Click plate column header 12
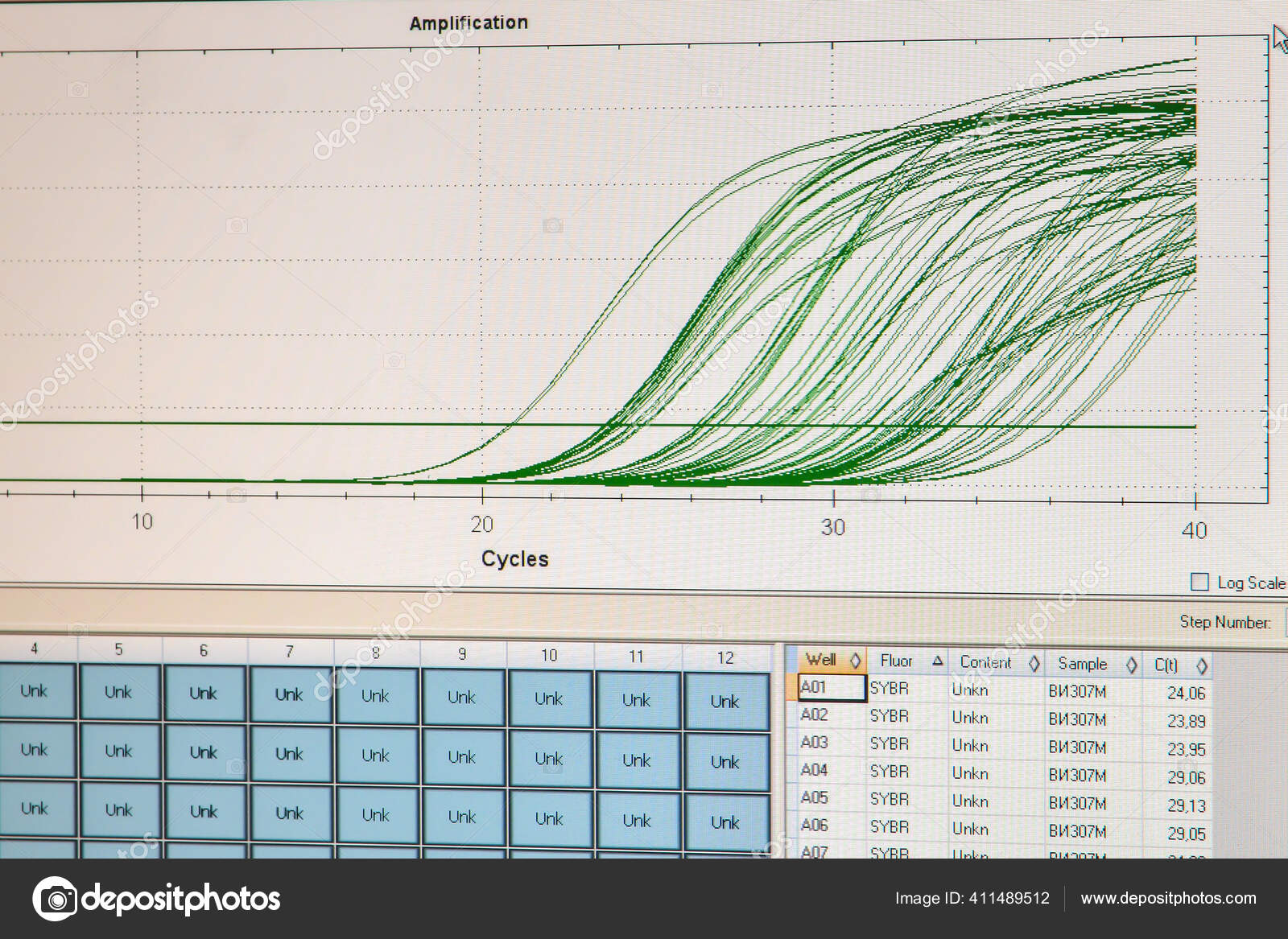Image resolution: width=1288 pixels, height=939 pixels. click(727, 657)
